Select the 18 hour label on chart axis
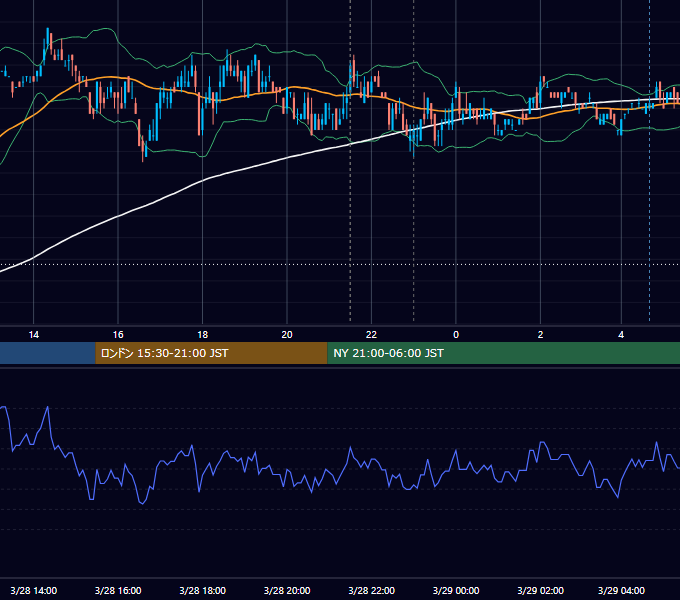 [x=203, y=335]
